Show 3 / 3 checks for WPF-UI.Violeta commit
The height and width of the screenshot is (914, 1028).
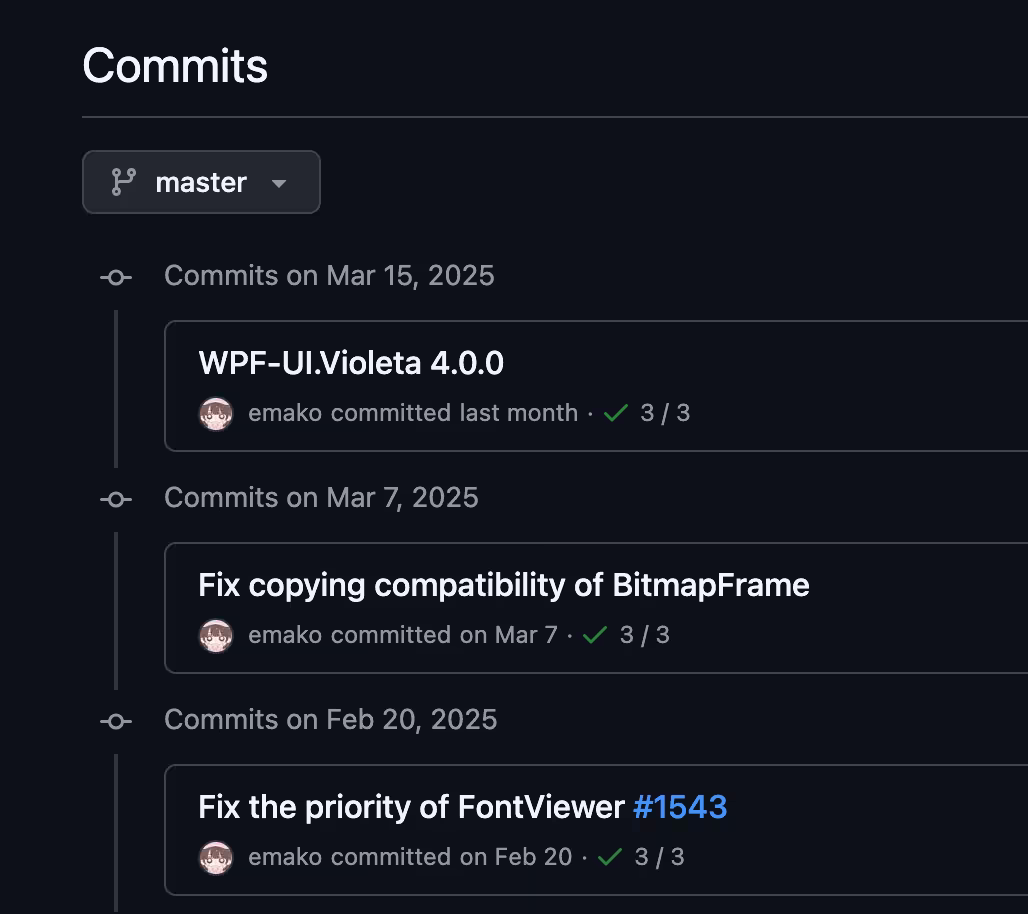tap(665, 413)
